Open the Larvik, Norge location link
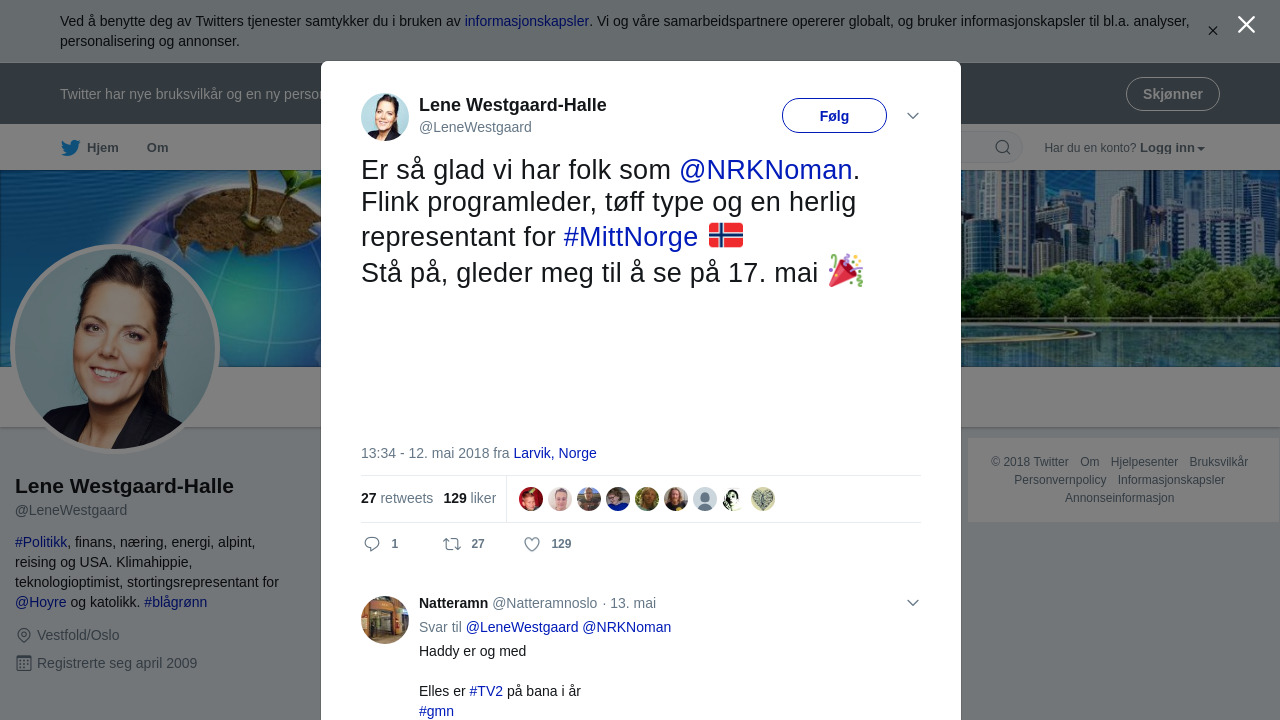Image resolution: width=1280 pixels, height=720 pixels. [555, 453]
